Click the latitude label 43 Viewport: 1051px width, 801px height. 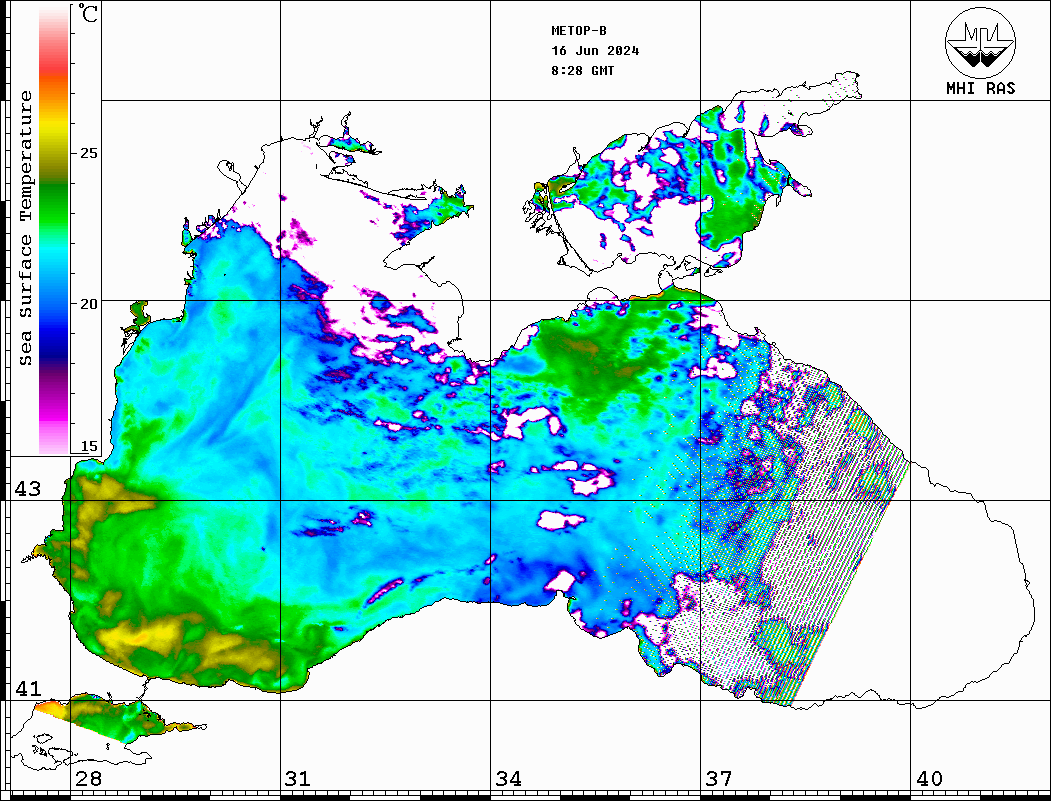pos(27,489)
